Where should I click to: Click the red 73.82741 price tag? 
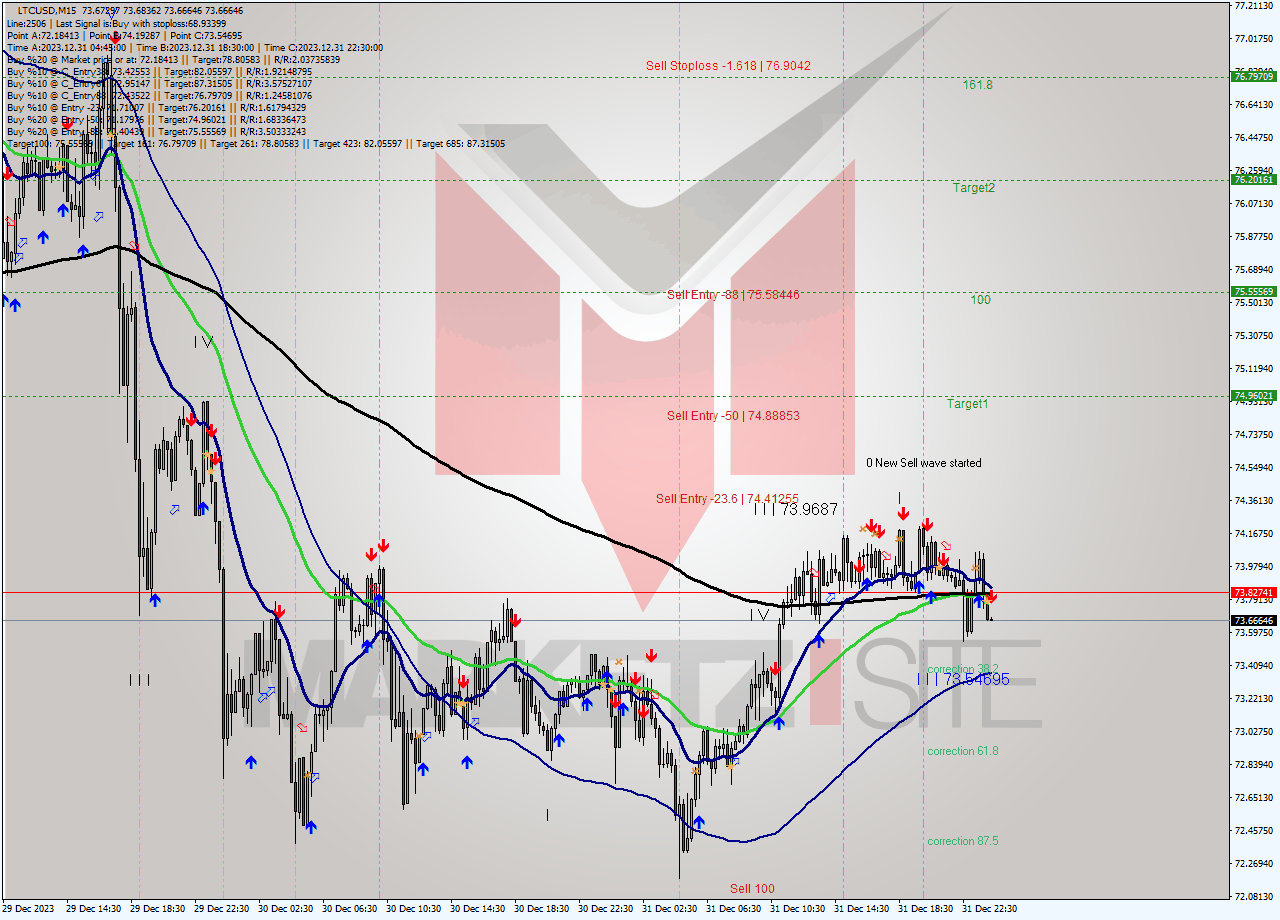1254,593
